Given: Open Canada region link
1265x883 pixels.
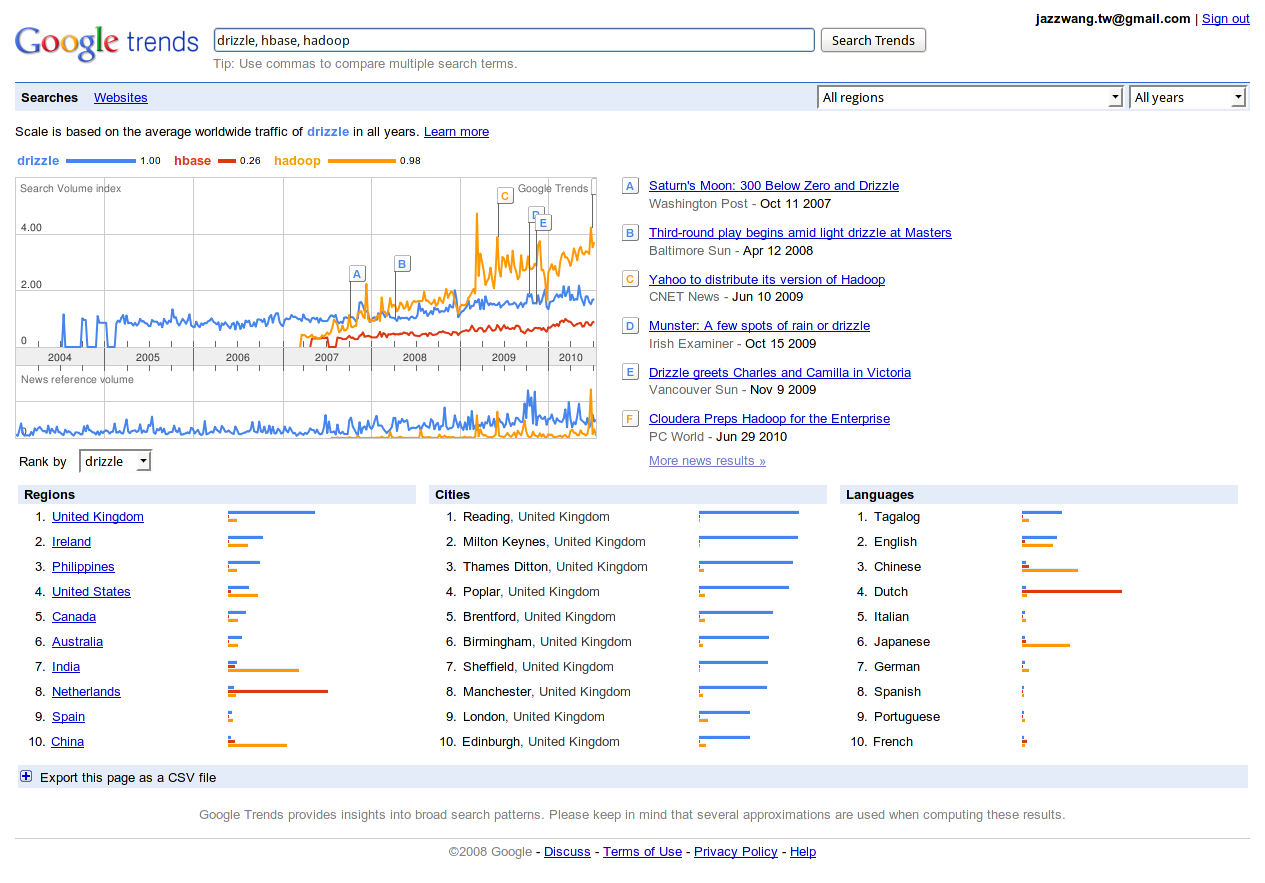Looking at the screenshot, I should pos(74,617).
